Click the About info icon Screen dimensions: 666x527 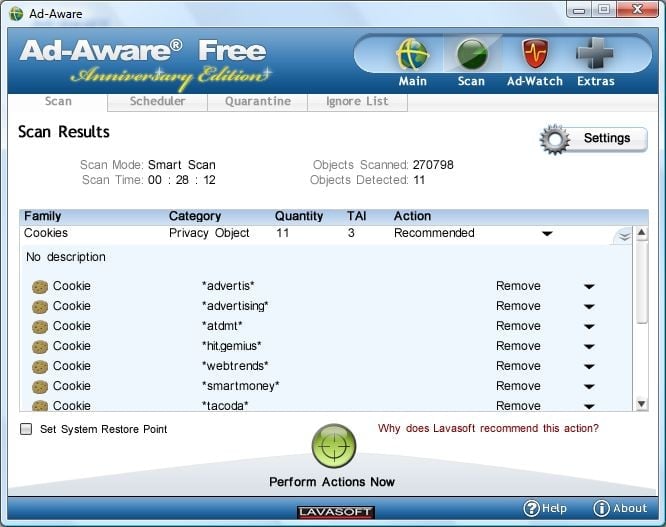601,508
